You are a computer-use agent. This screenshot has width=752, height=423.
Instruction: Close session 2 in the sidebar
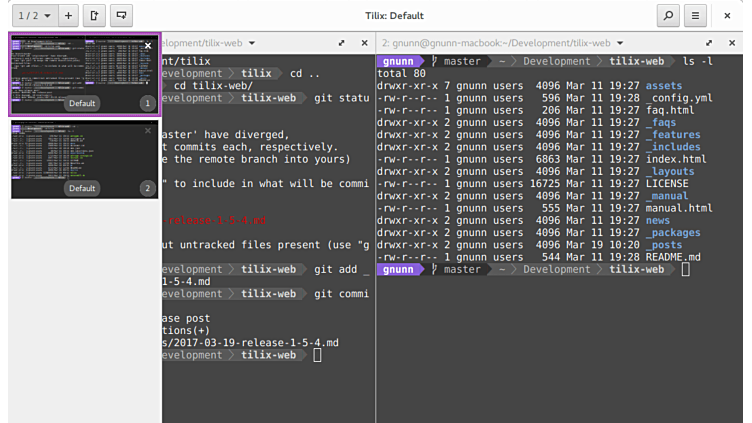(148, 130)
